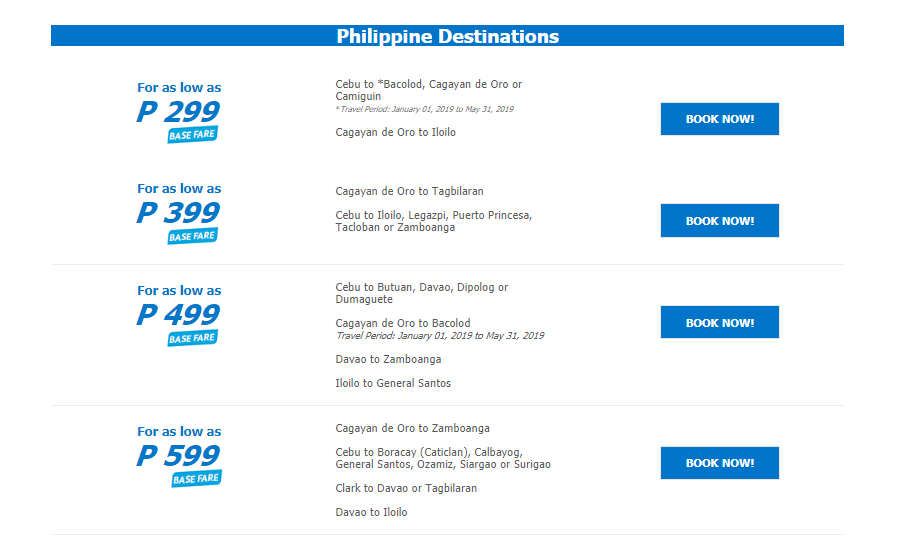
Task: Click the P 599 price graphic
Action: [178, 456]
